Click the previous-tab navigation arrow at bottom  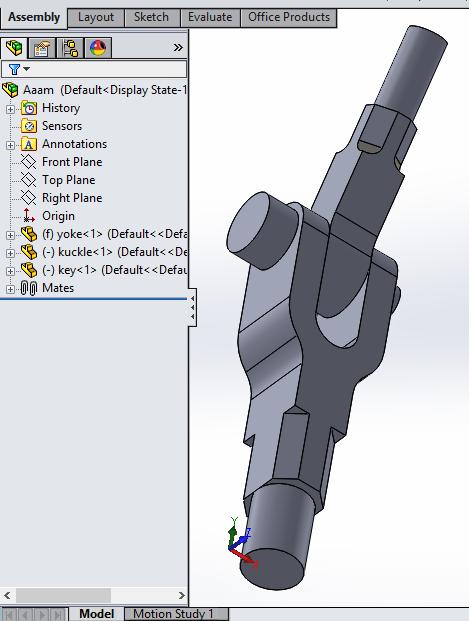(x=25, y=615)
